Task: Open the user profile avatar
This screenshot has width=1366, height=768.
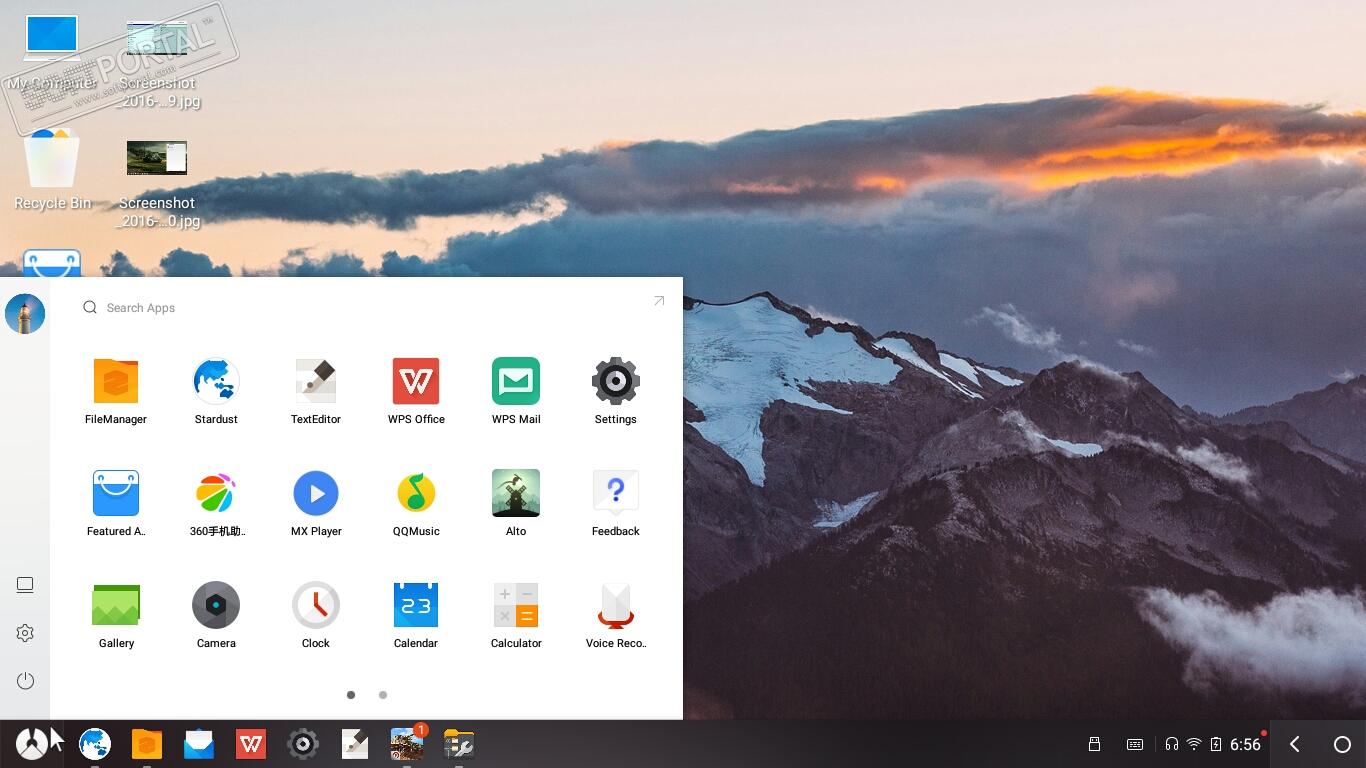Action: pos(25,314)
